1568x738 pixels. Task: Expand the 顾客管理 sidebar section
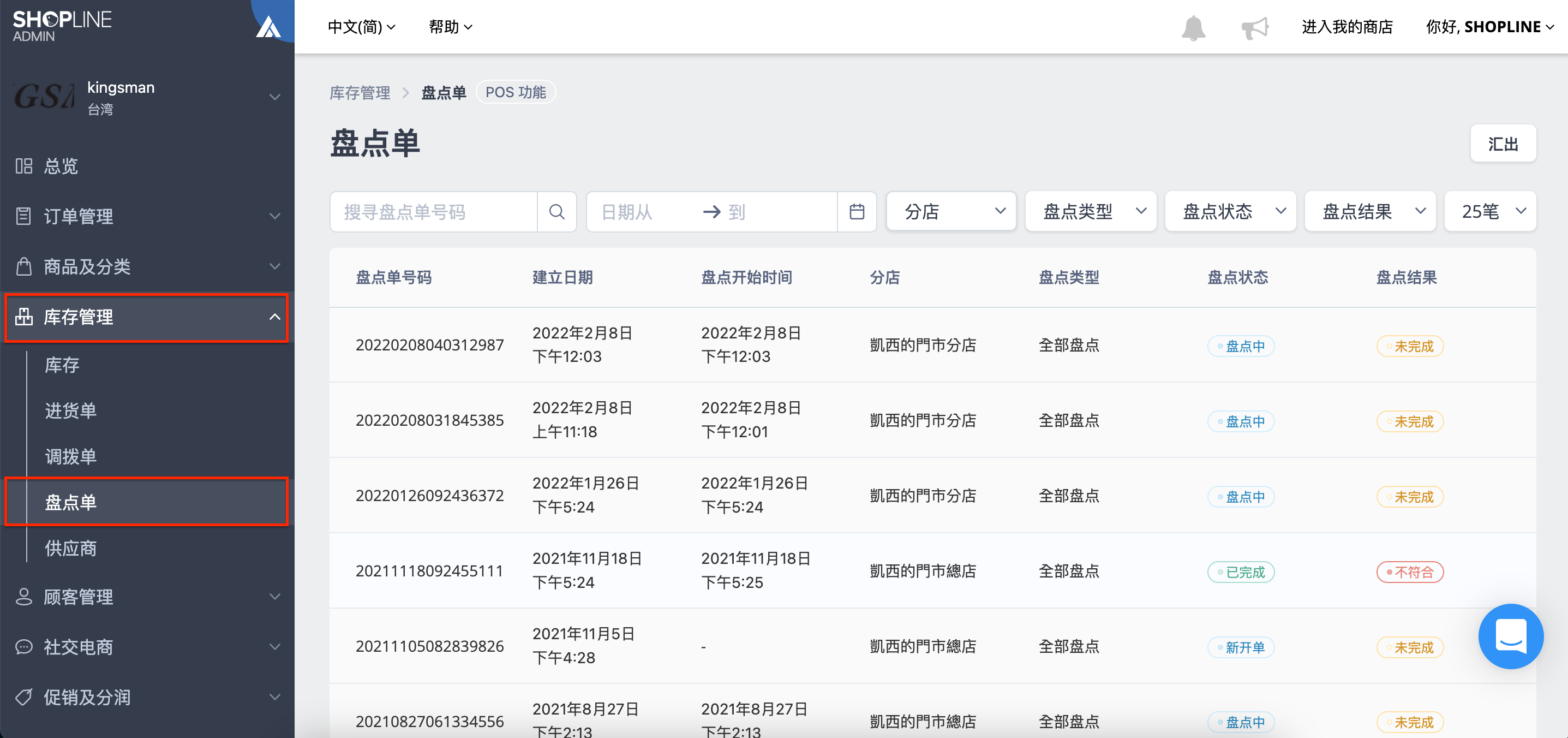[147, 597]
